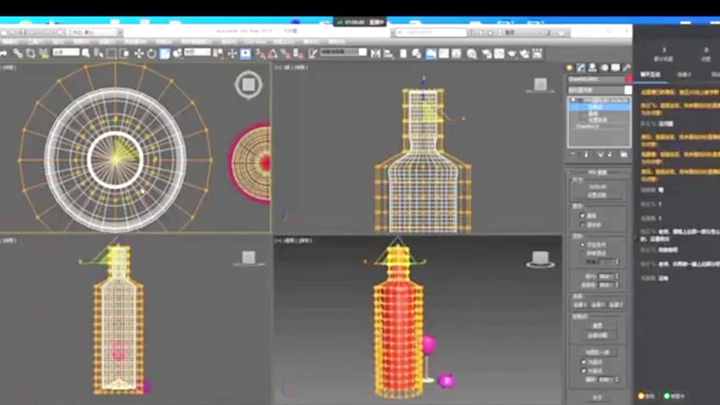Collapse the top modifier in the stack

pos(573,100)
